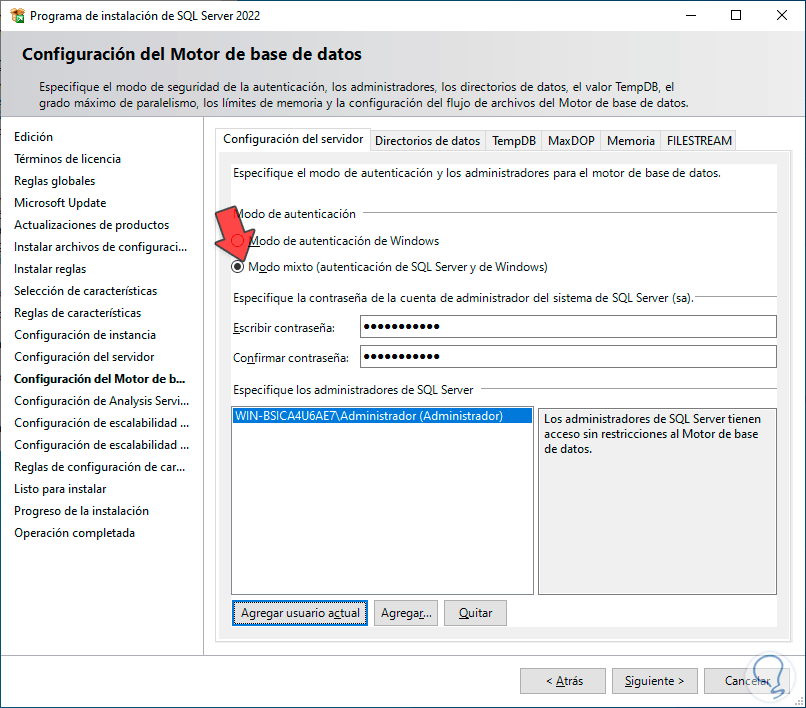Click Configuración de Analysis Servi... step

coord(101,401)
